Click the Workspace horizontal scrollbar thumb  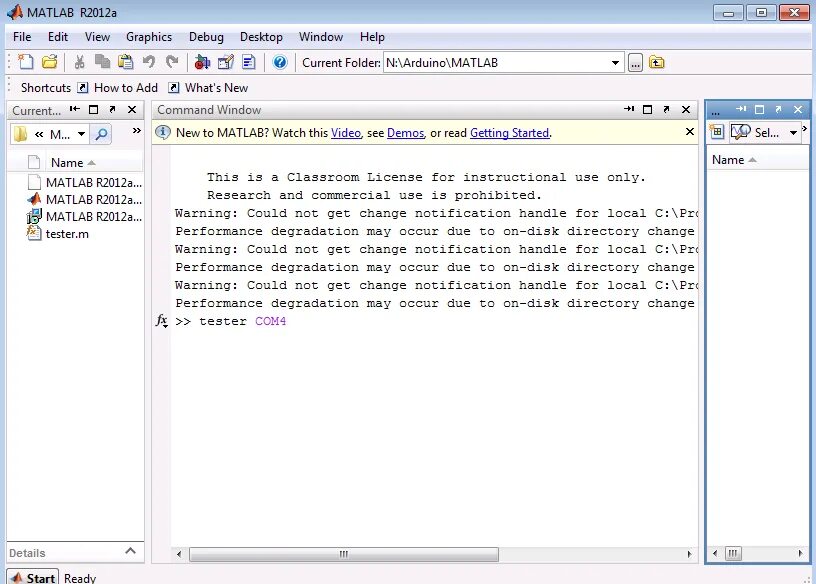pyautogui.click(x=733, y=553)
